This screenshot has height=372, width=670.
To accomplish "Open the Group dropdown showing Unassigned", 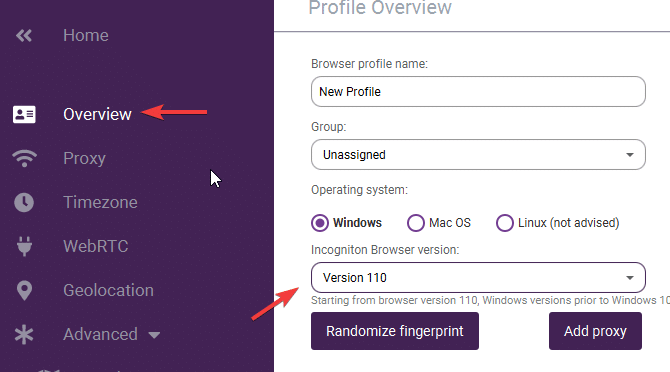I will point(478,155).
